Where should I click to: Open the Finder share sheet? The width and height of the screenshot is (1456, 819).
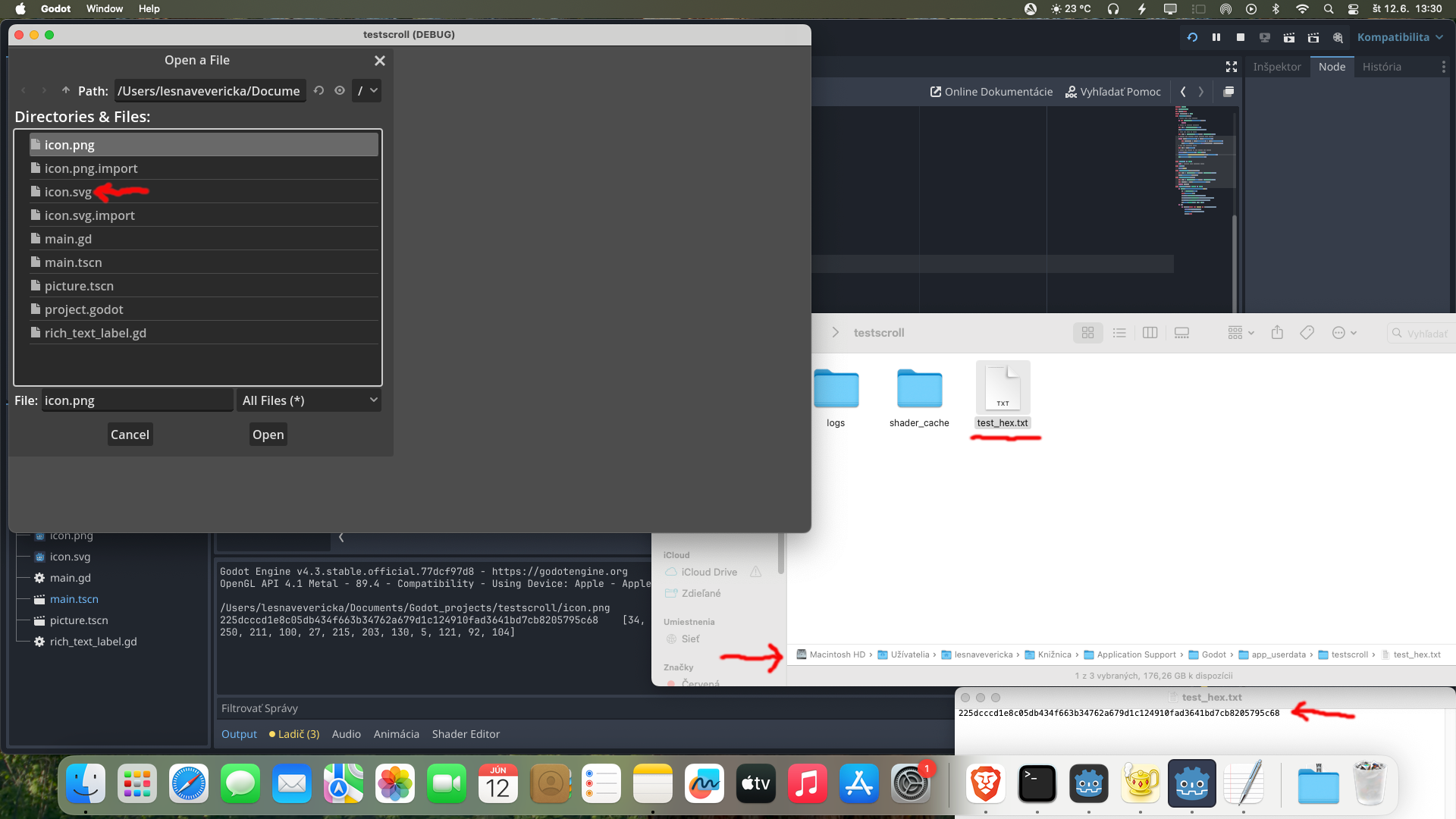click(x=1277, y=332)
